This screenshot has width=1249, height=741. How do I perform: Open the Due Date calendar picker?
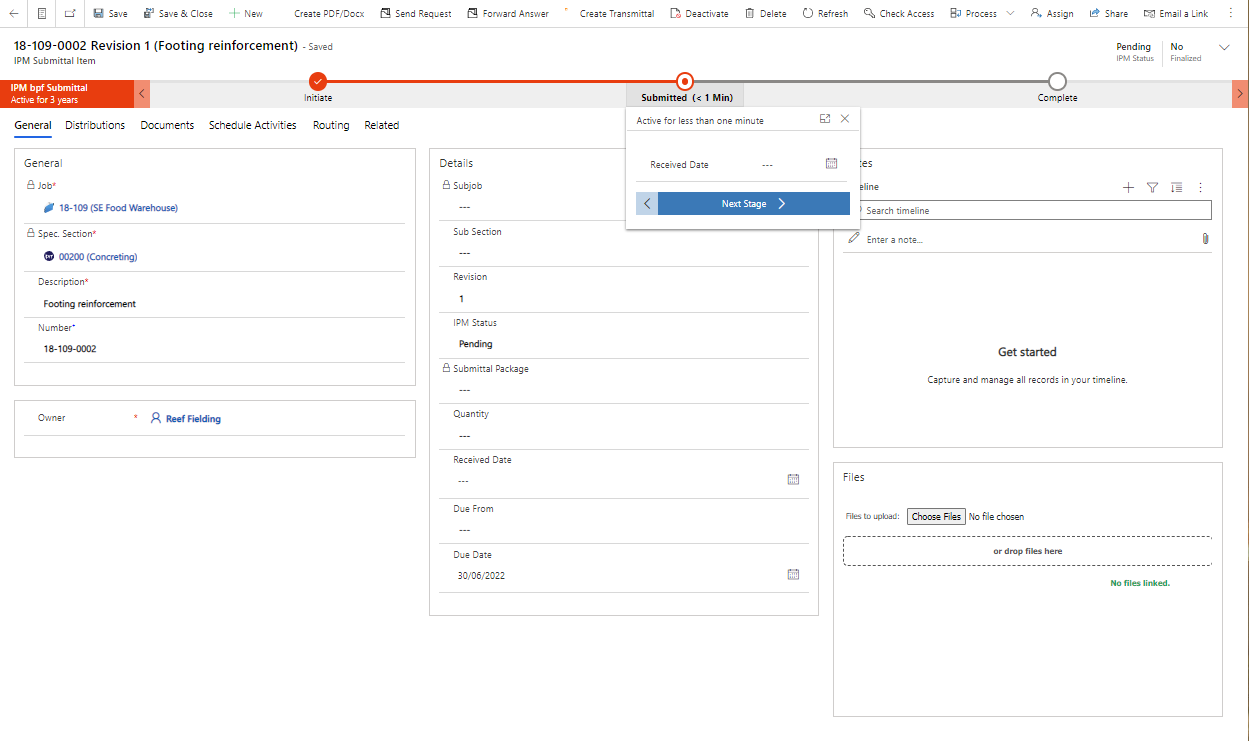(793, 574)
